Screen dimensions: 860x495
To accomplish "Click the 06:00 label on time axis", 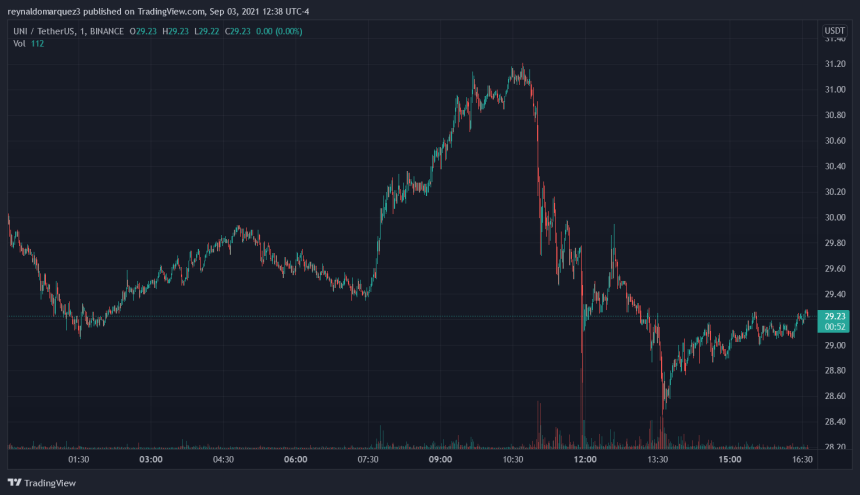I will [295, 460].
